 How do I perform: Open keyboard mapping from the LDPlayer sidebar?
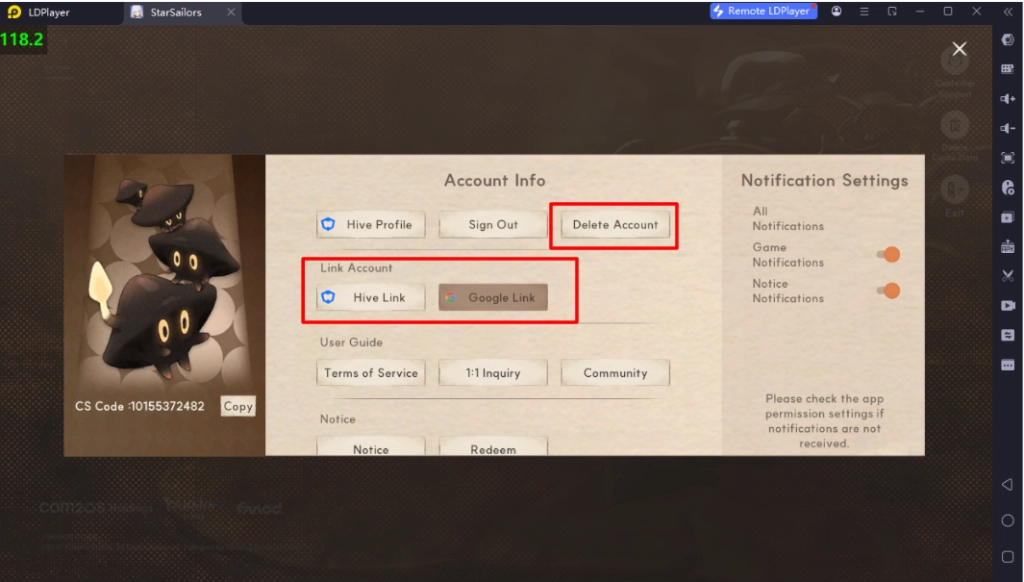click(1007, 69)
